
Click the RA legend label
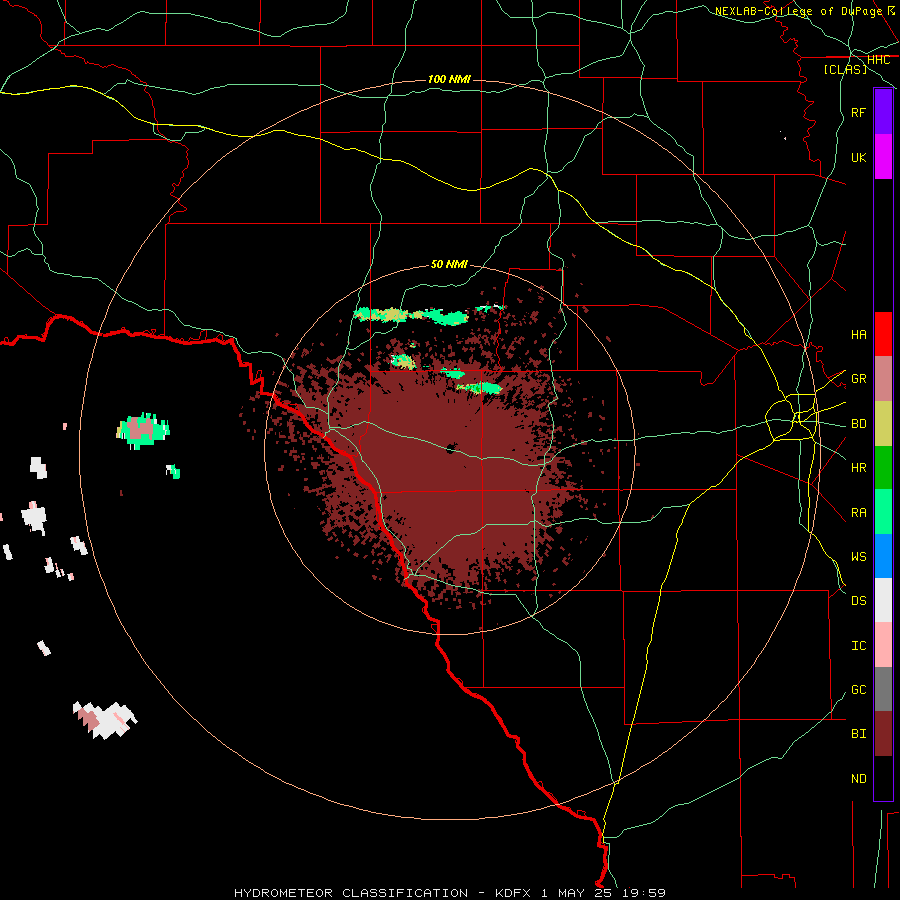(x=858, y=513)
